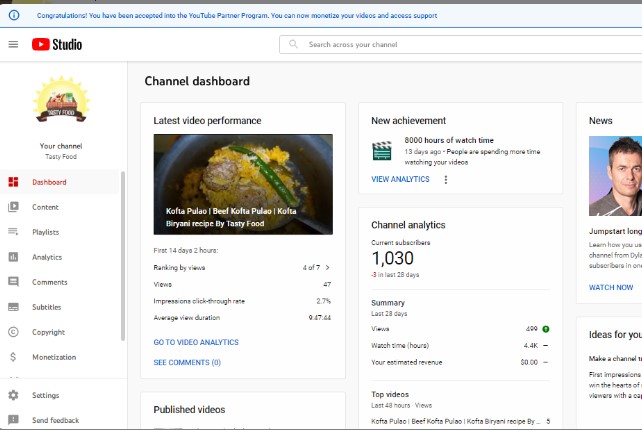The width and height of the screenshot is (642, 430).
Task: Click the Impressions click-through rate row
Action: (242, 301)
